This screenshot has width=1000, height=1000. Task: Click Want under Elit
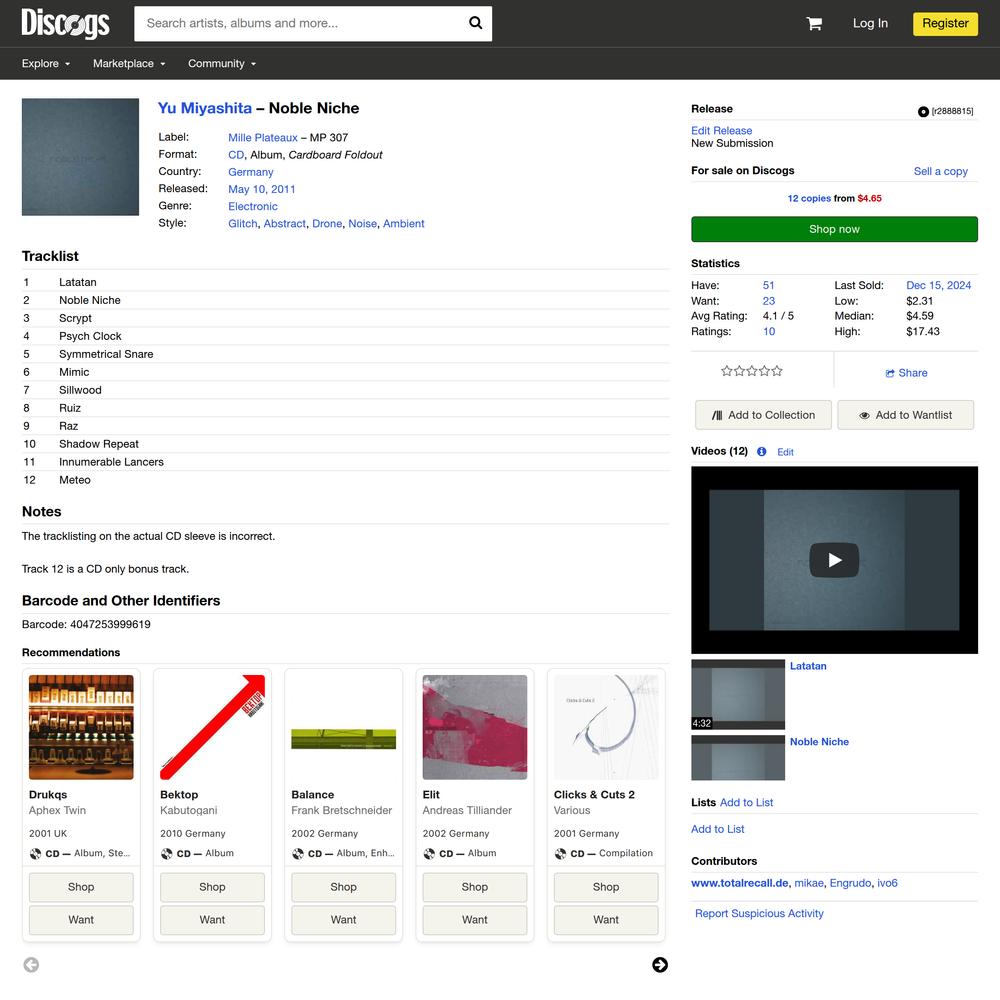[475, 920]
